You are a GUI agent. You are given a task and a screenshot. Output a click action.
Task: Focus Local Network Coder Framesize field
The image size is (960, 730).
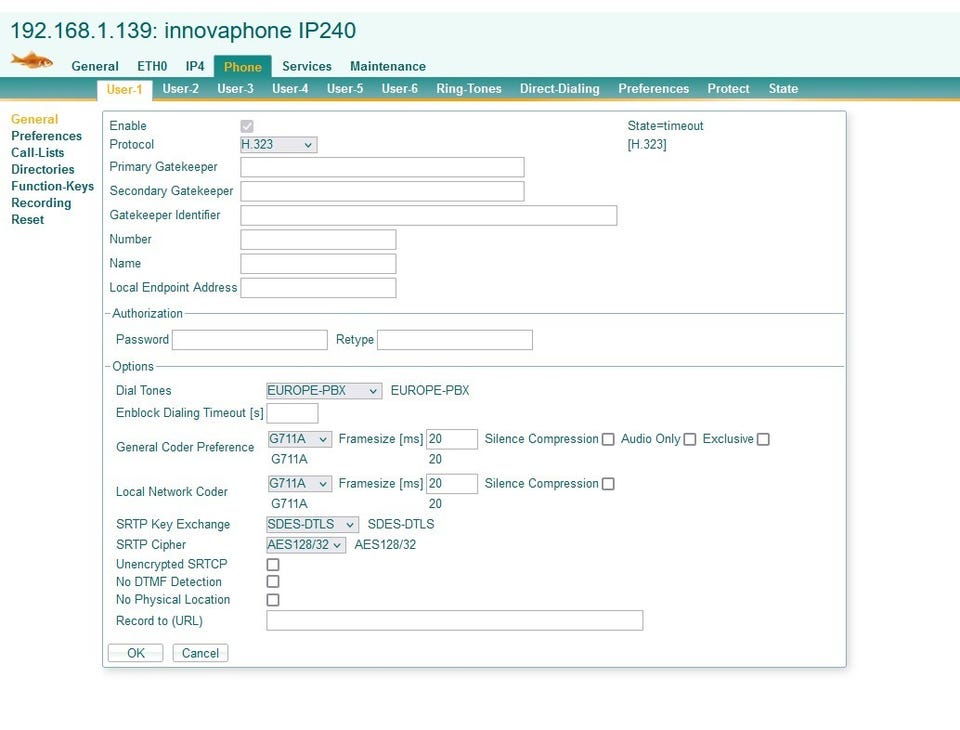[452, 484]
